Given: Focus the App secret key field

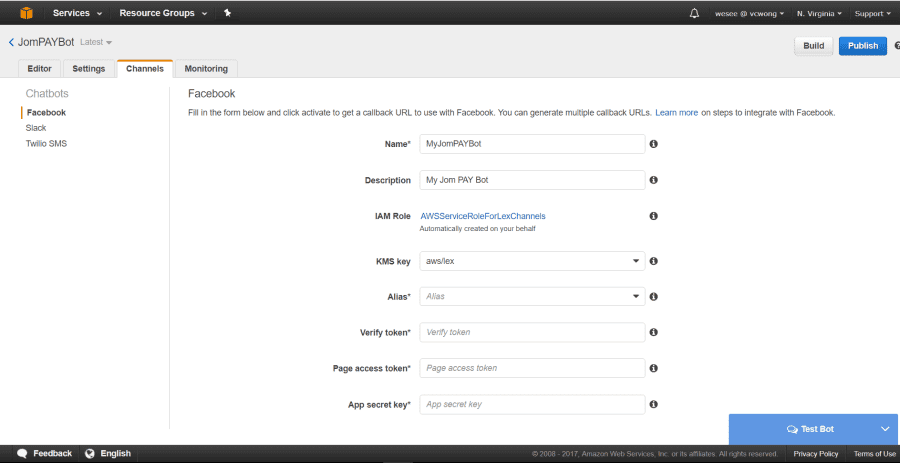Looking at the screenshot, I should coord(532,404).
